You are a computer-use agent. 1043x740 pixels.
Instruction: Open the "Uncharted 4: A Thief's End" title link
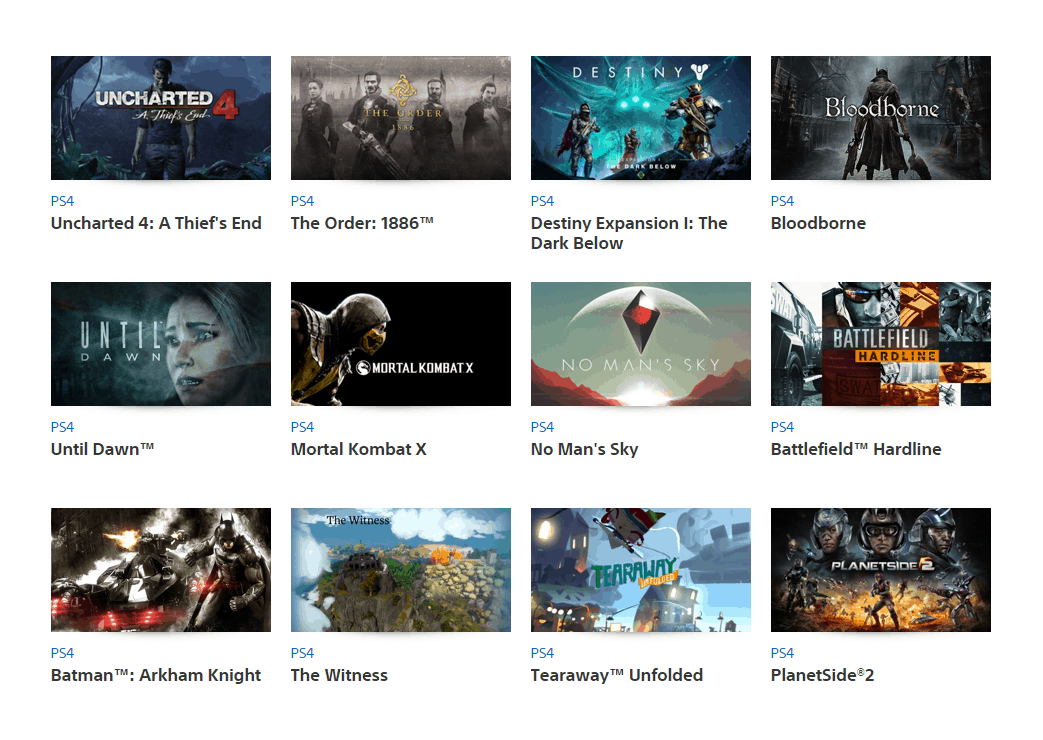[156, 223]
